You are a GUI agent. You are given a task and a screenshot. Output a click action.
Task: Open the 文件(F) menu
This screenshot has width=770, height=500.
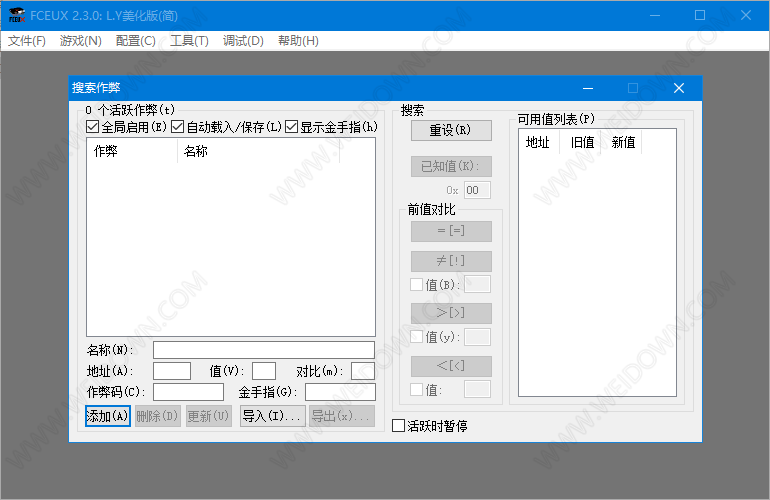27,41
